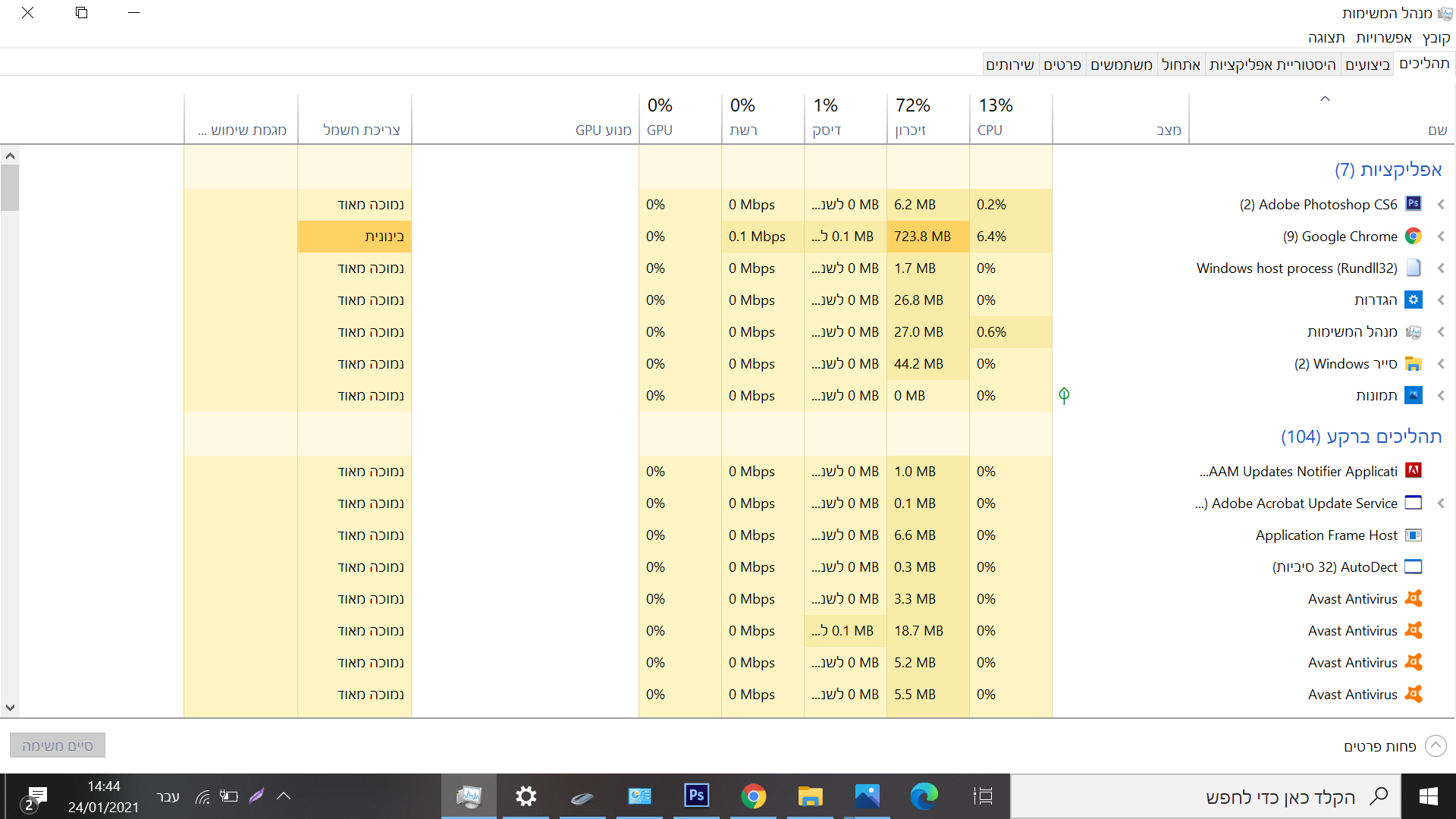Open the תצוגה menu

click(1326, 37)
